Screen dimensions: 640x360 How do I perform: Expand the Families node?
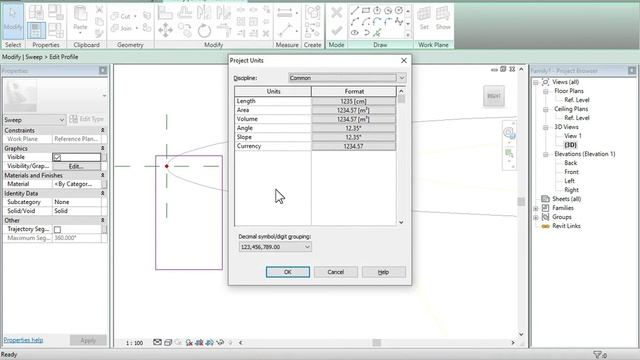tap(536, 208)
